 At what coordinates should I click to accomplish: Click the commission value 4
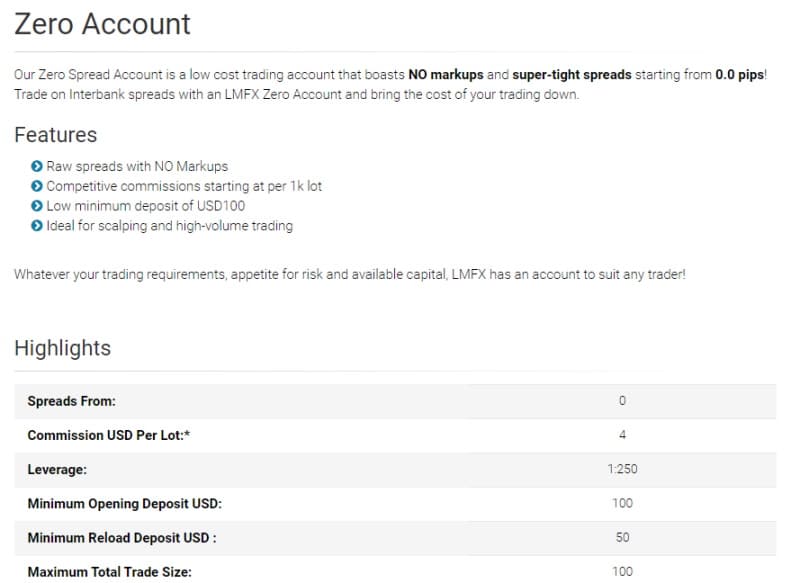coord(622,435)
